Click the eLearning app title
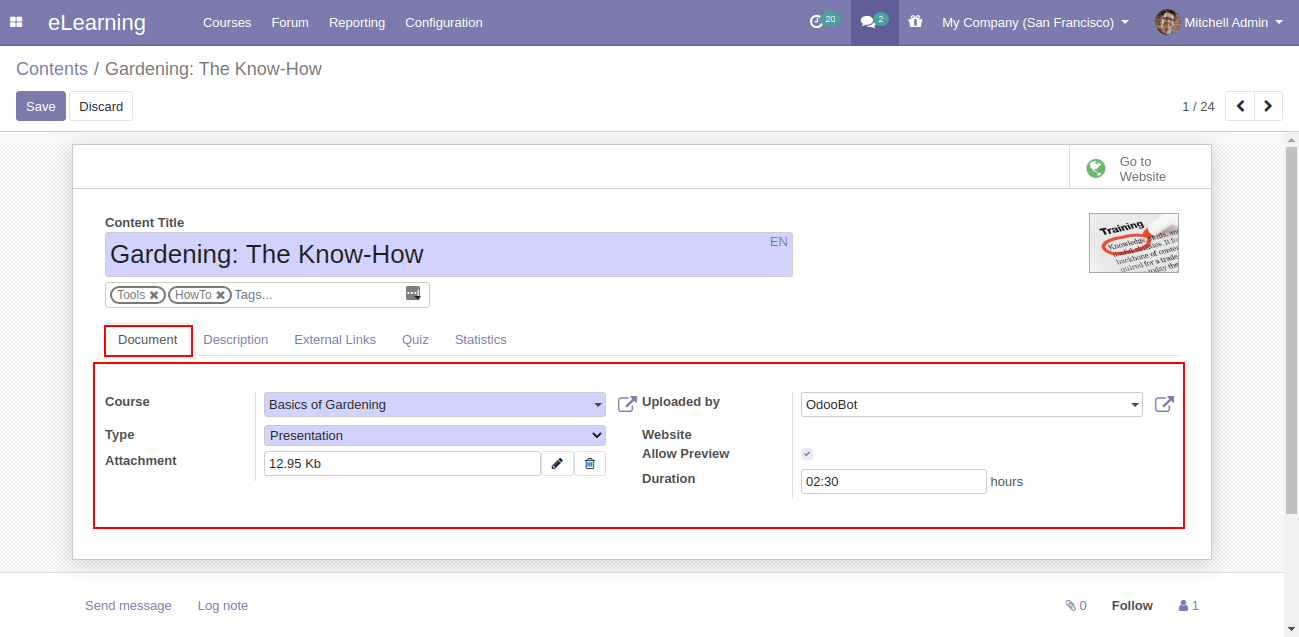Screen dimensions: 1299x637 (x=97, y=22)
